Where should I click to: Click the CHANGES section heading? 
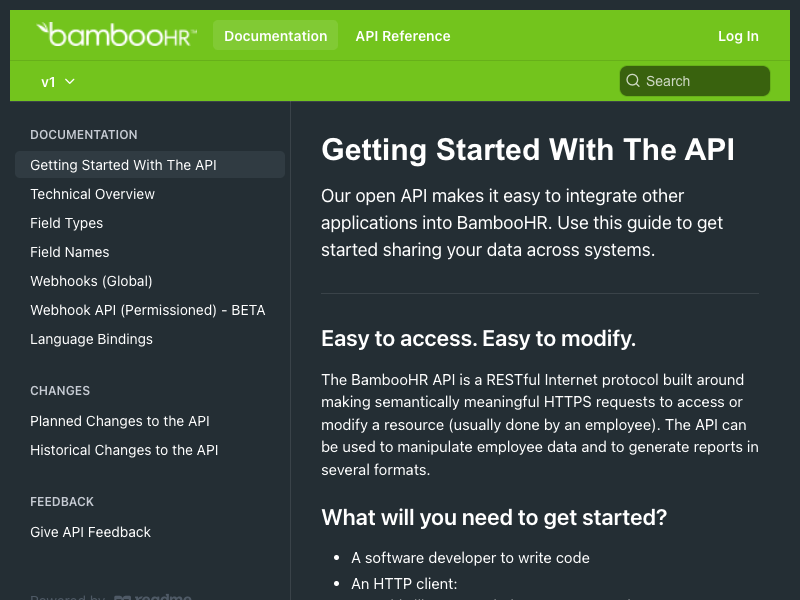(x=60, y=391)
